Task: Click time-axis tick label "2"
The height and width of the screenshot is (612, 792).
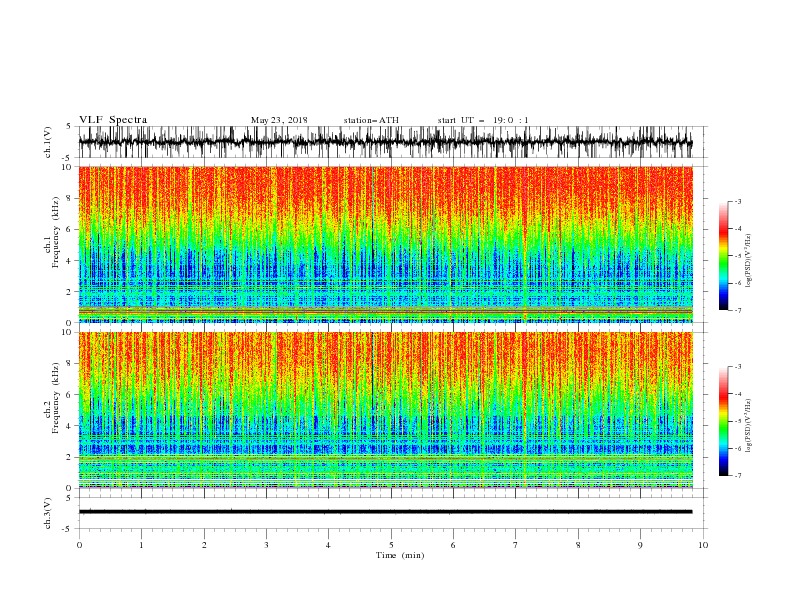Action: click(x=204, y=545)
